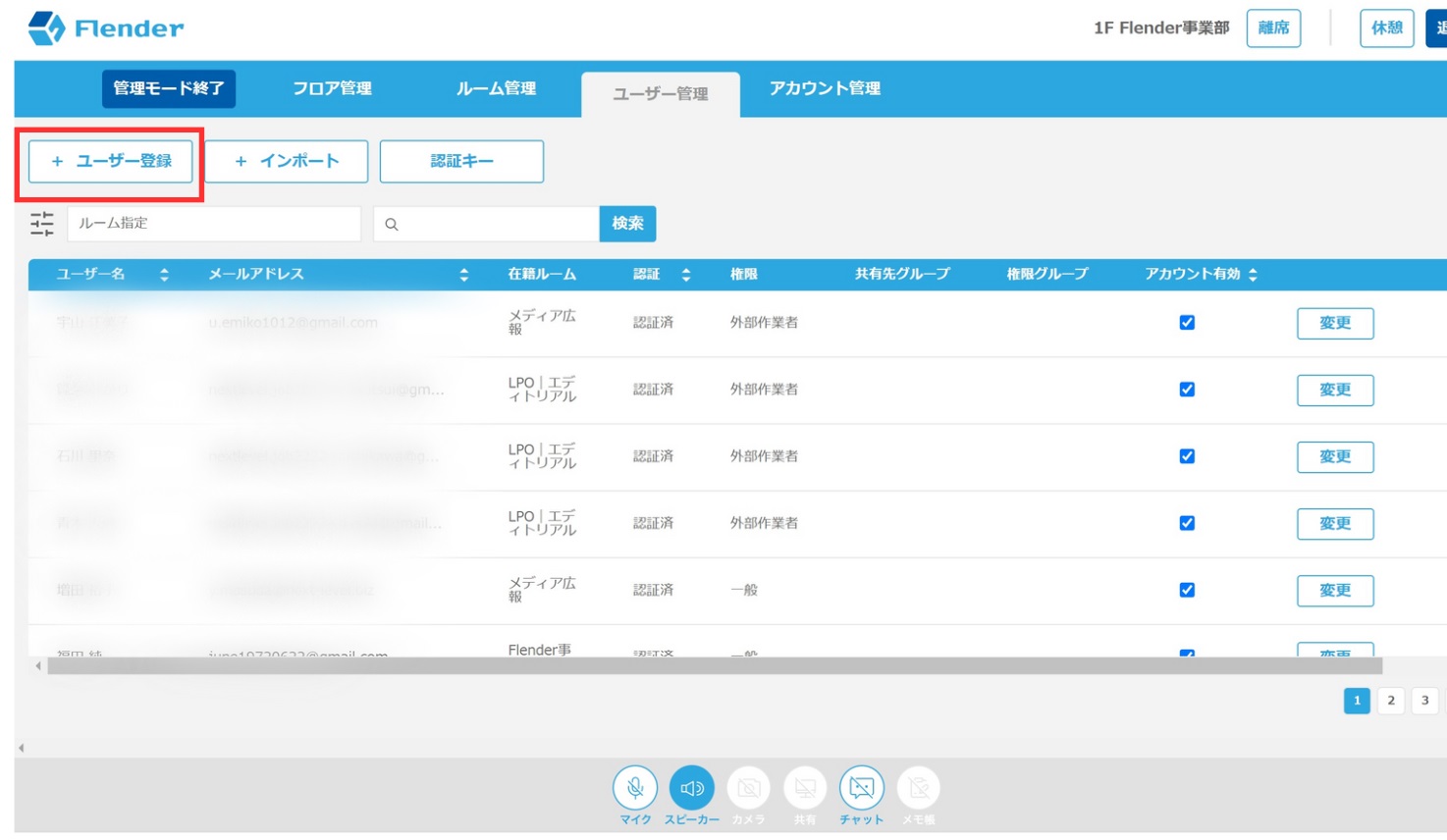This screenshot has width=1447, height=840.
Task: Sort by アカウント有効 column arrows
Action: pos(1253,275)
